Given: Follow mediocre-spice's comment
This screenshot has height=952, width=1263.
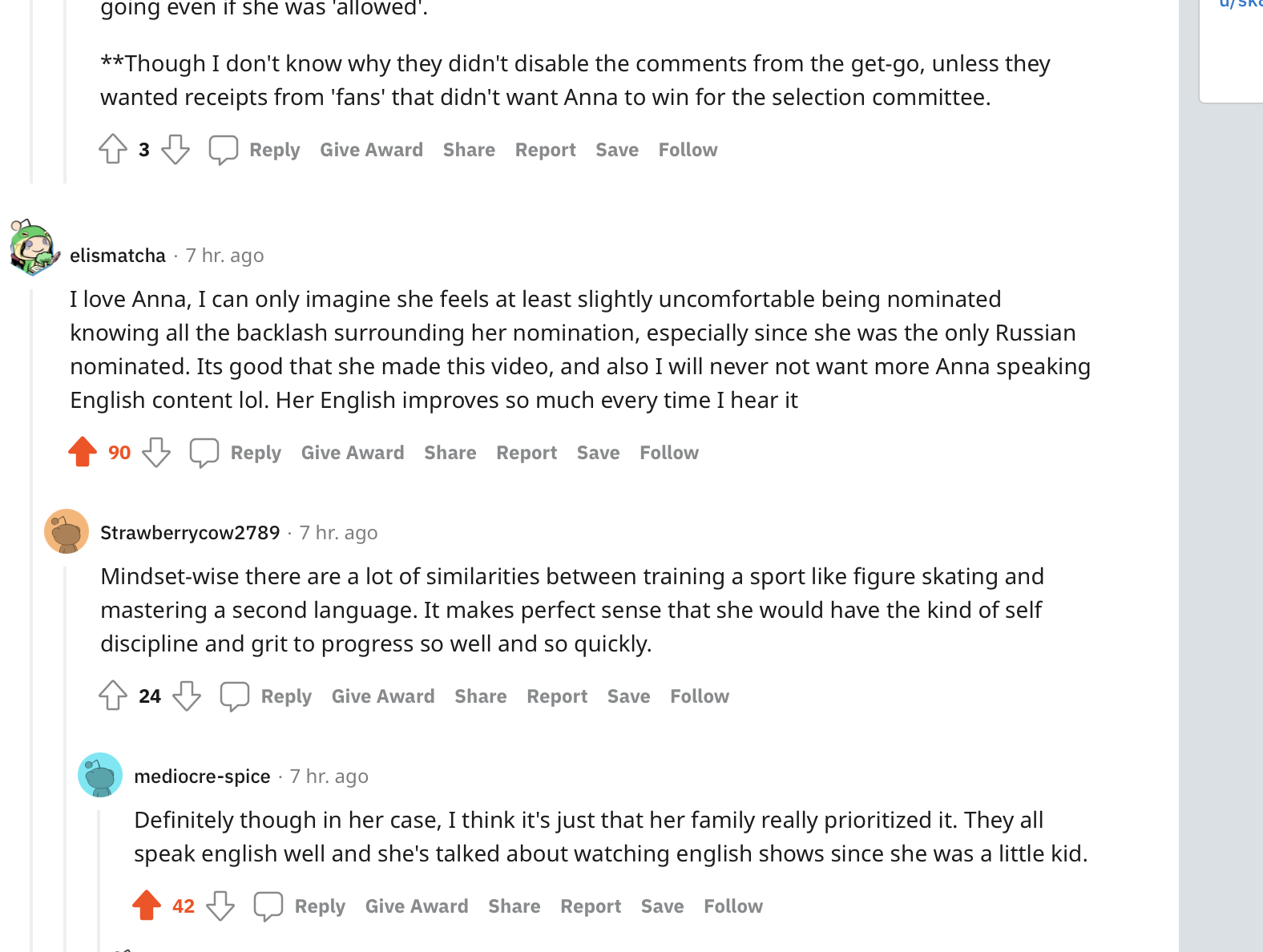Looking at the screenshot, I should 733,906.
